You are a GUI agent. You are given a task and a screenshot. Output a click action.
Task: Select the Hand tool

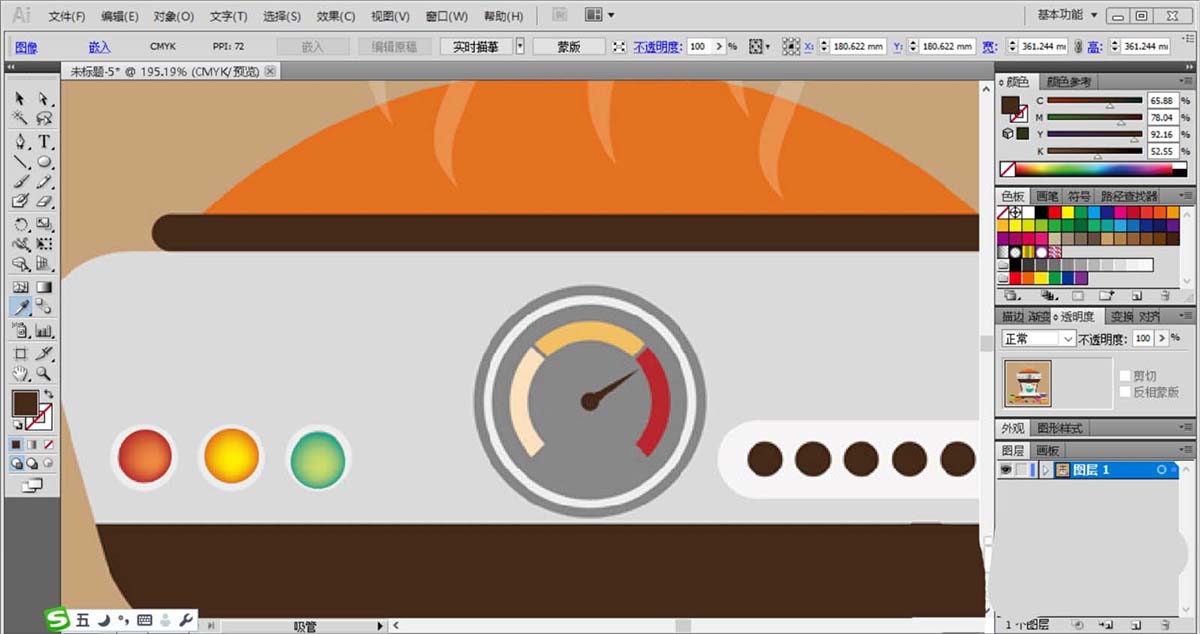(20, 374)
